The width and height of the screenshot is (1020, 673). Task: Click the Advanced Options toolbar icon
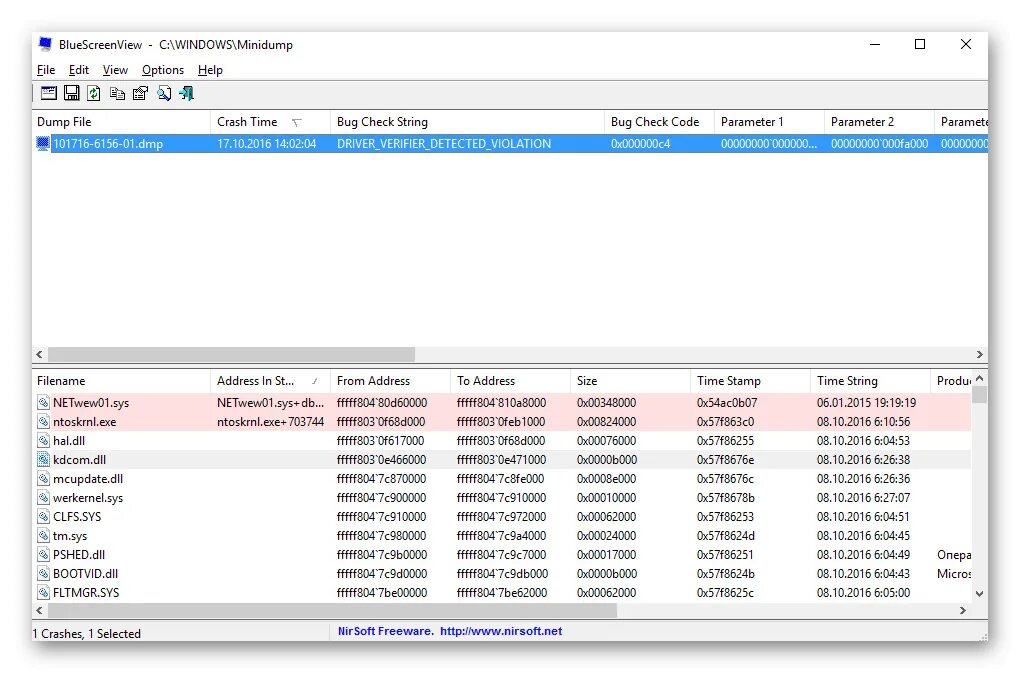tap(49, 93)
